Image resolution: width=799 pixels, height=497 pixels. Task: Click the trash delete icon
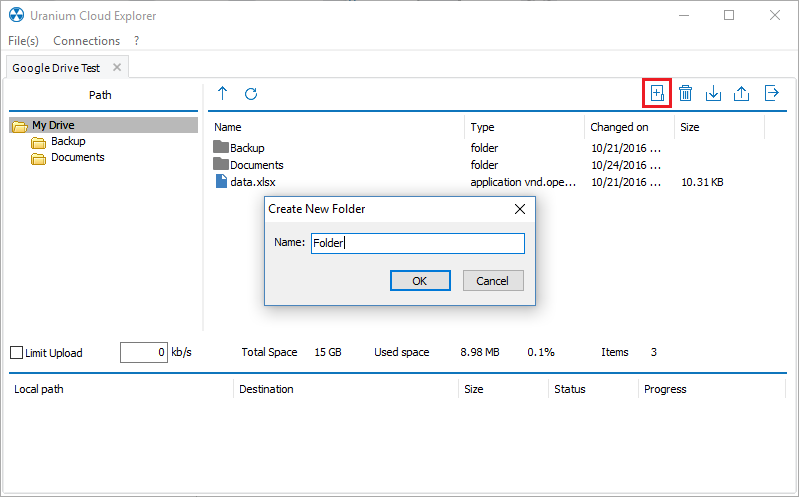685,93
